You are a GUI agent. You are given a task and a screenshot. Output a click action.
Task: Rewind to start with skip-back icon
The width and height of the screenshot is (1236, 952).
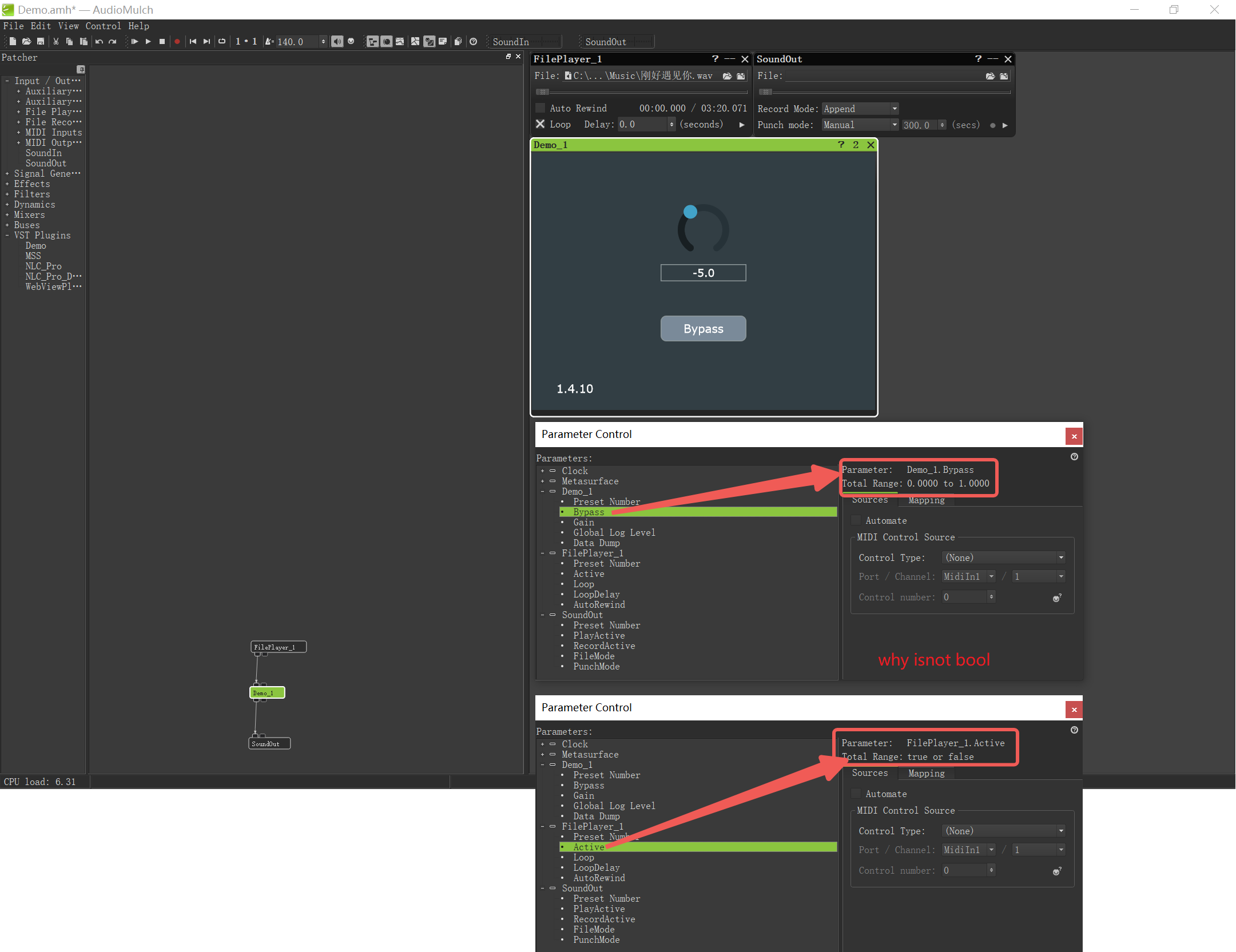193,41
